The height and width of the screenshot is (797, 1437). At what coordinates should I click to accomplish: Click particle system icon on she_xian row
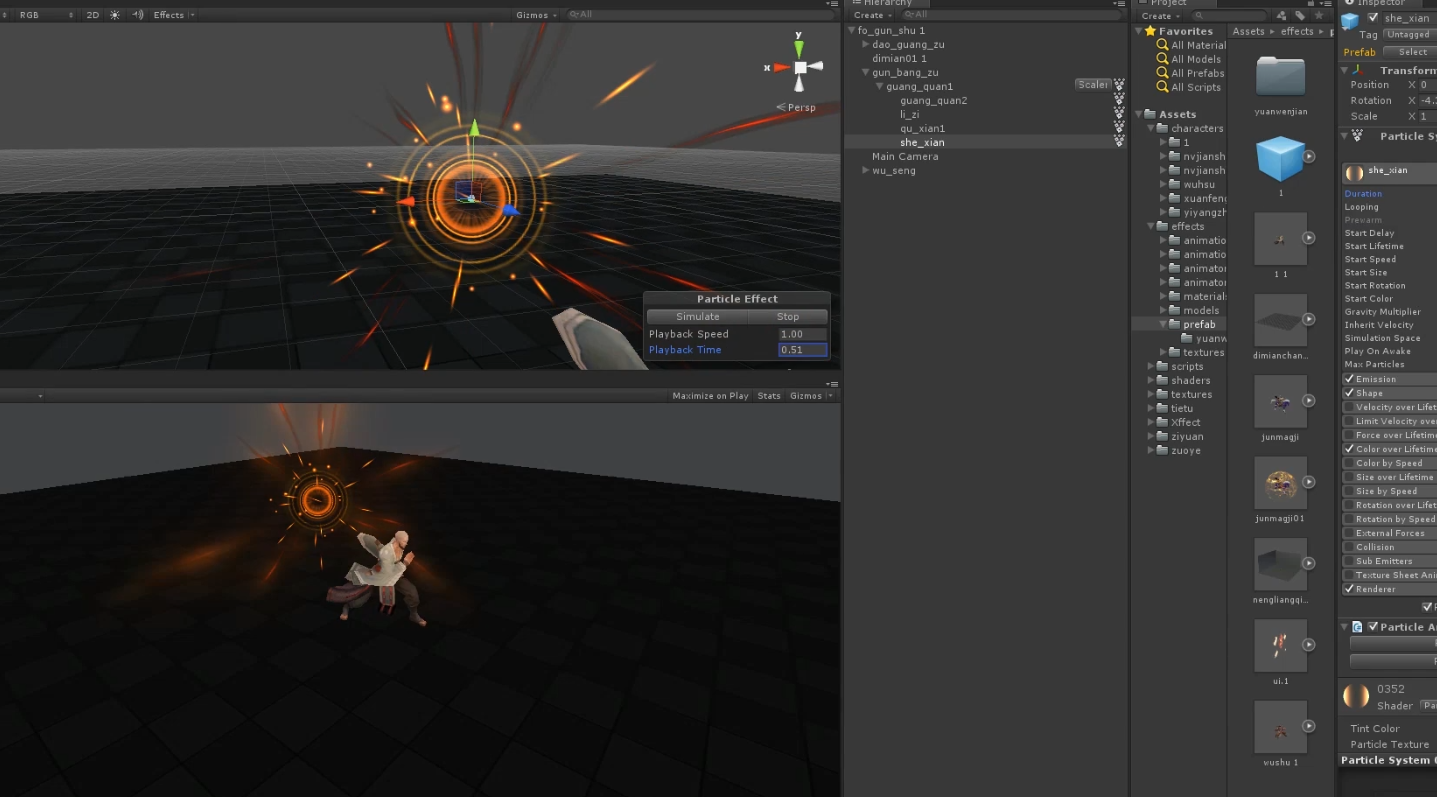[x=1119, y=142]
